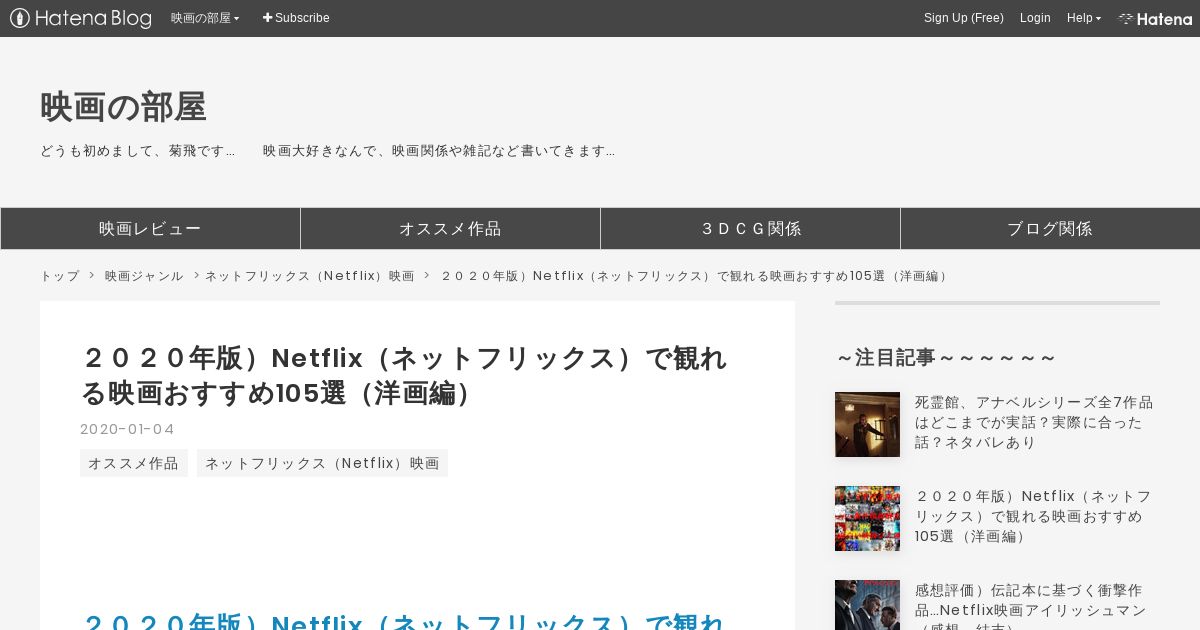Open the last breadcrumb item ending 洋画編
The width and height of the screenshot is (1200, 630).
[x=694, y=276]
